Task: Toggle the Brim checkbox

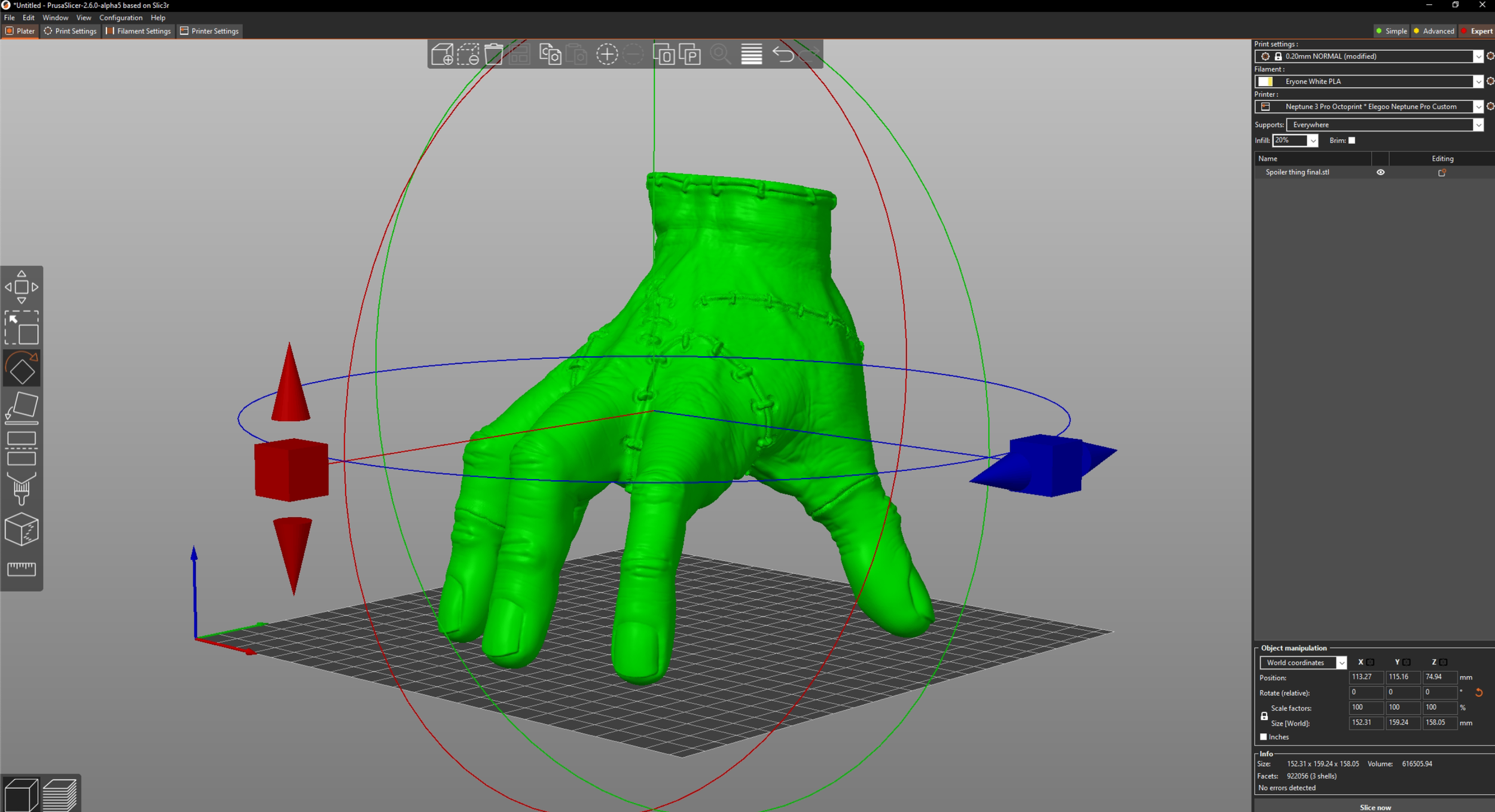Action: [x=1351, y=141]
